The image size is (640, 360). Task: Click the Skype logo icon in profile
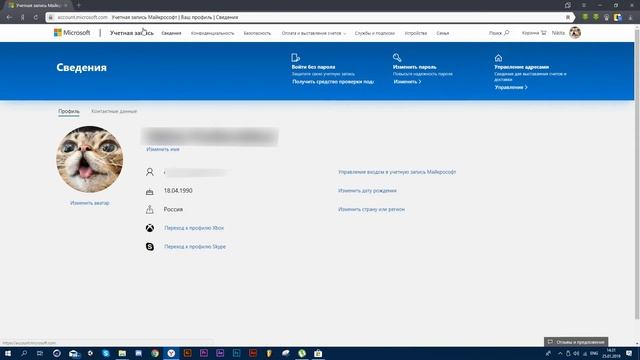pos(150,247)
